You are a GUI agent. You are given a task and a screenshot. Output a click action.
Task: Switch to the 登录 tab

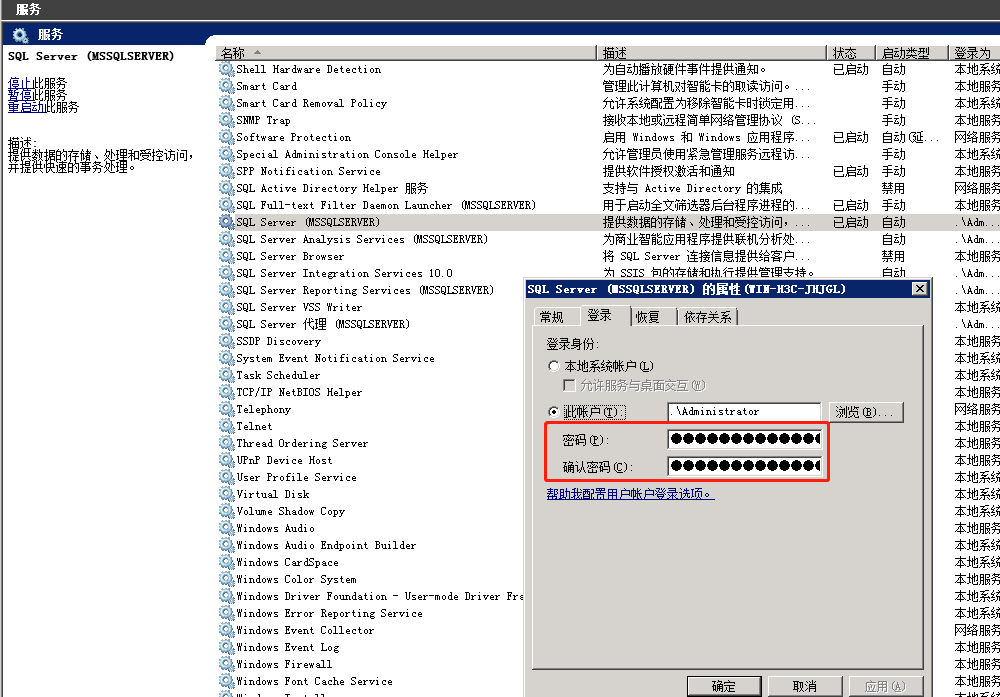tap(599, 315)
